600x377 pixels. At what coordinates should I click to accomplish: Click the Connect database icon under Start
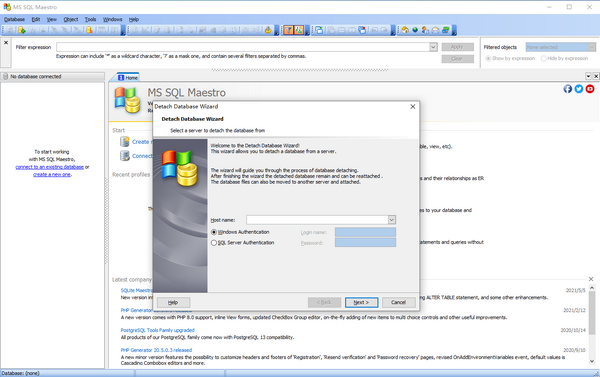click(125, 155)
